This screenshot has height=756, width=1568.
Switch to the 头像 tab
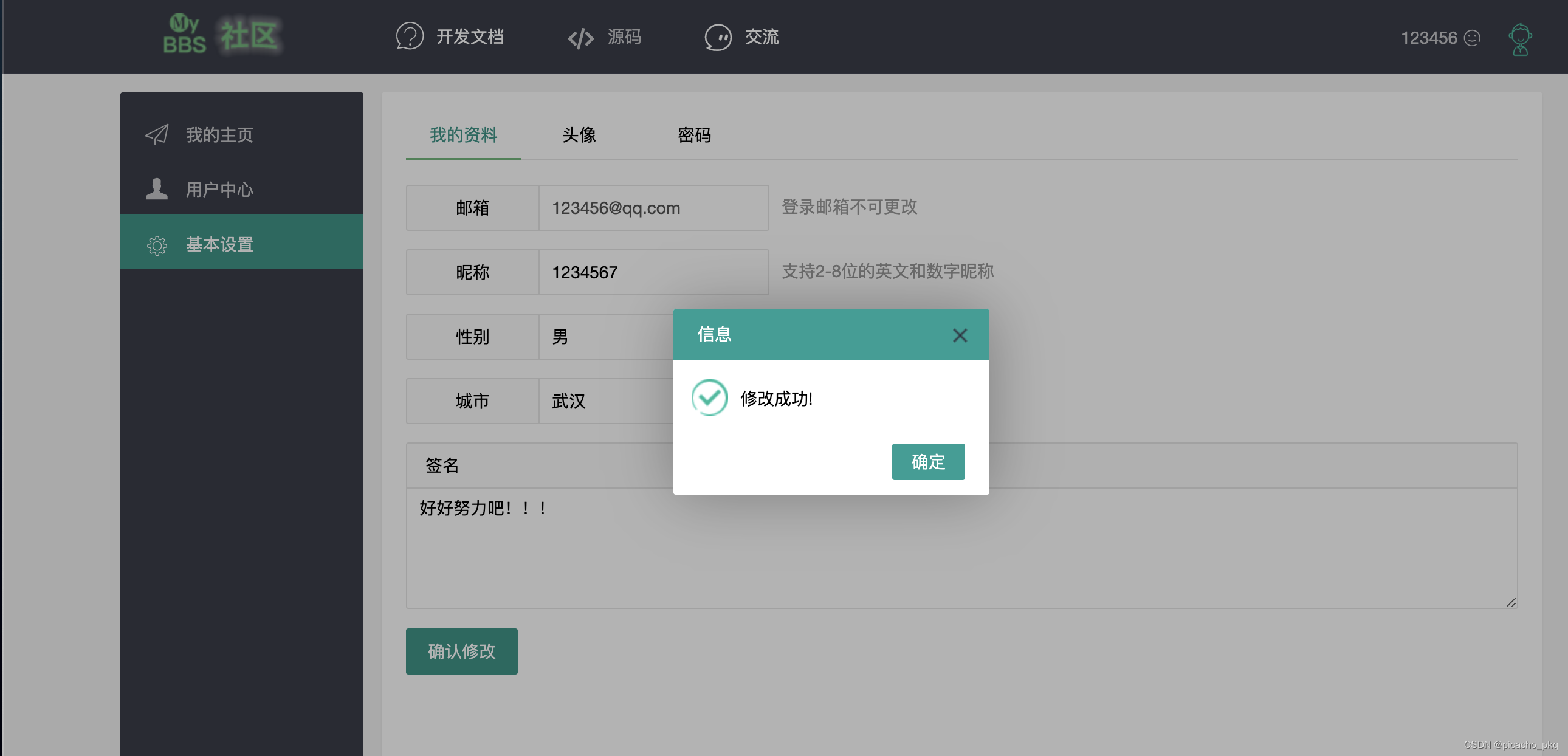(578, 135)
